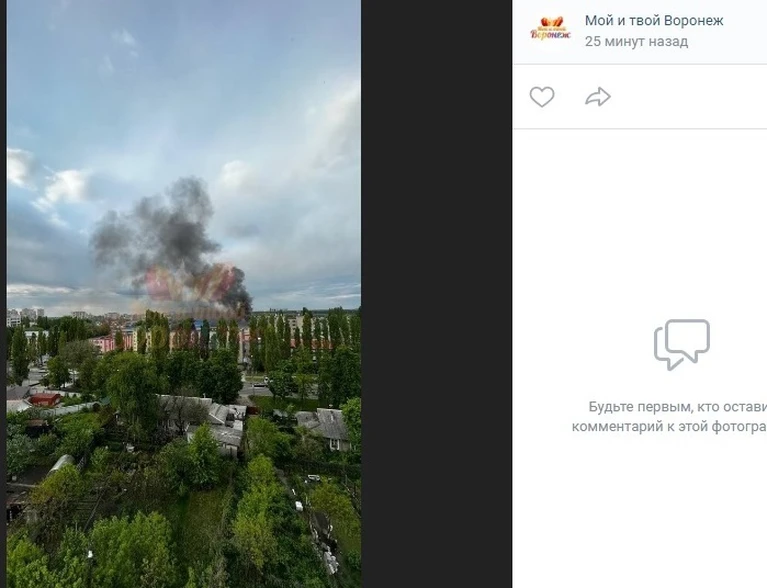
Task: Click the road visible between the trees
Action: (x=257, y=390)
